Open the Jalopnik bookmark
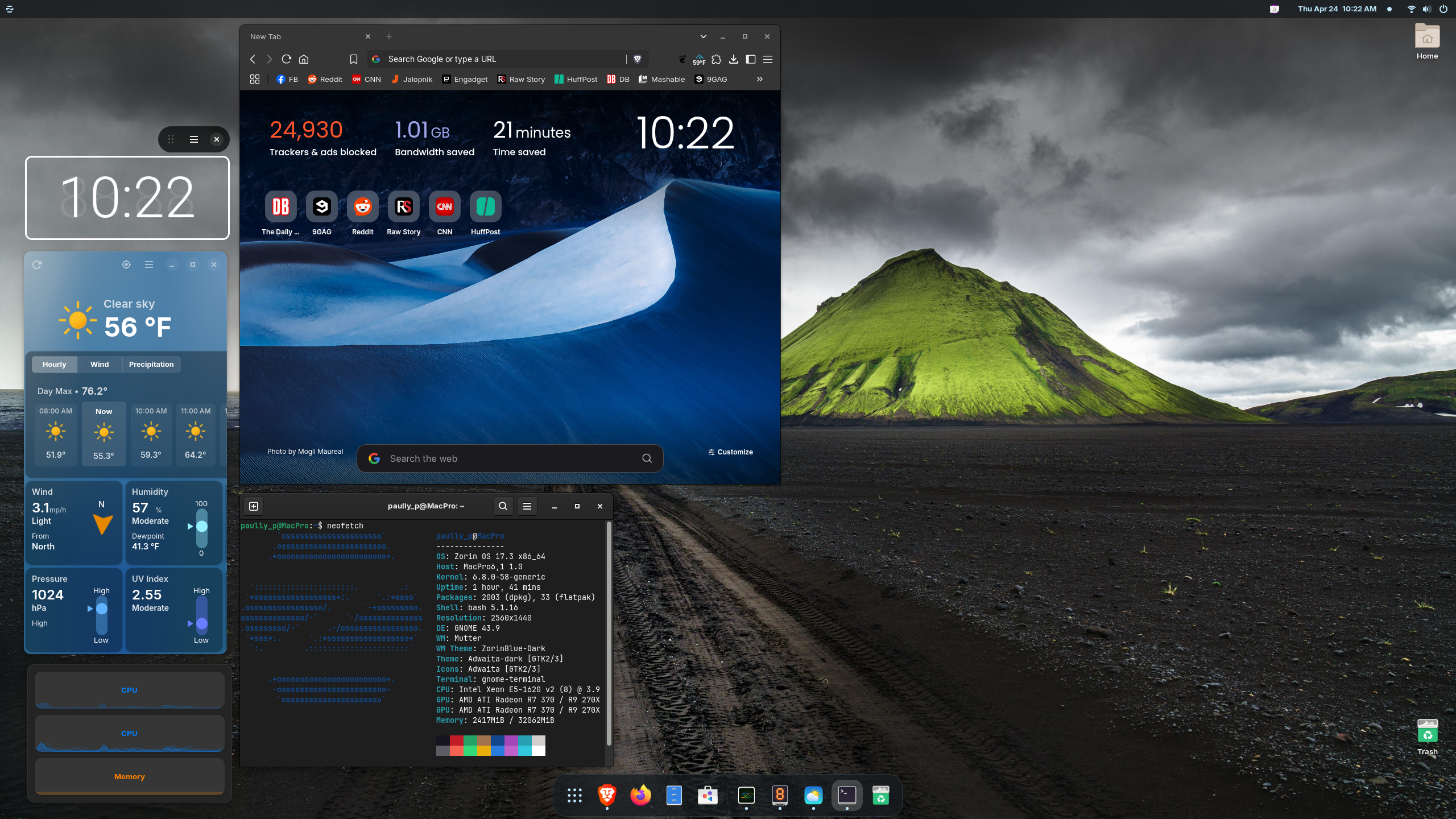Screen dimensions: 1456x819 pyautogui.click(x=412, y=79)
